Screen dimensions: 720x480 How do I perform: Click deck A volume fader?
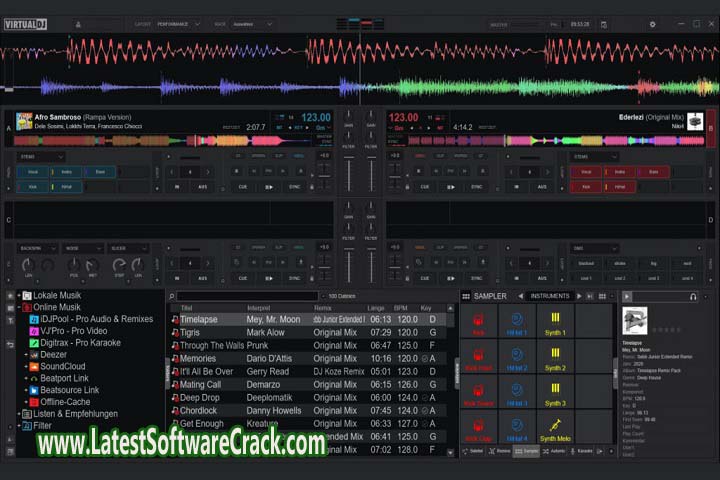tap(349, 173)
